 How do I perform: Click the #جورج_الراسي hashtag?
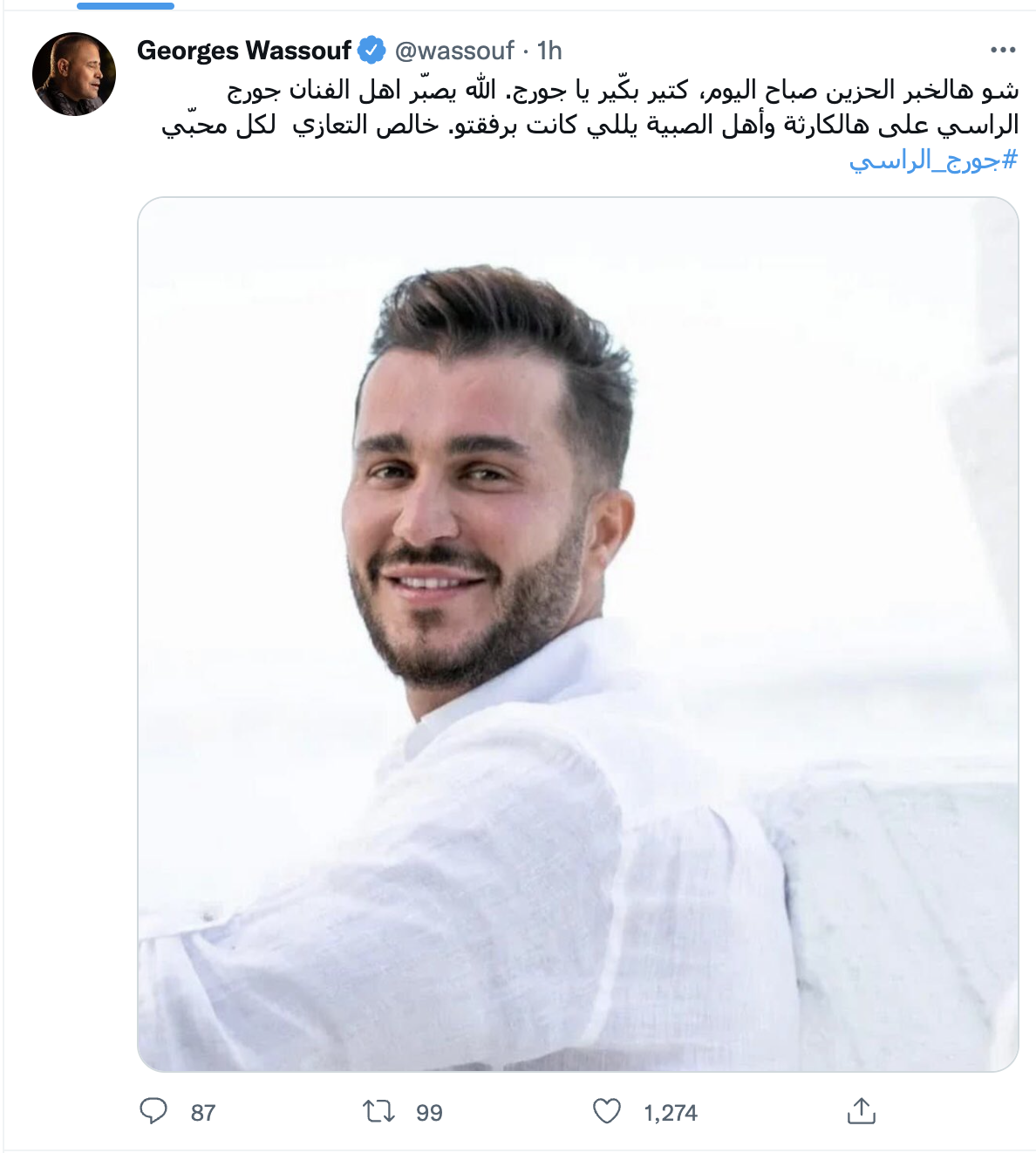[934, 160]
